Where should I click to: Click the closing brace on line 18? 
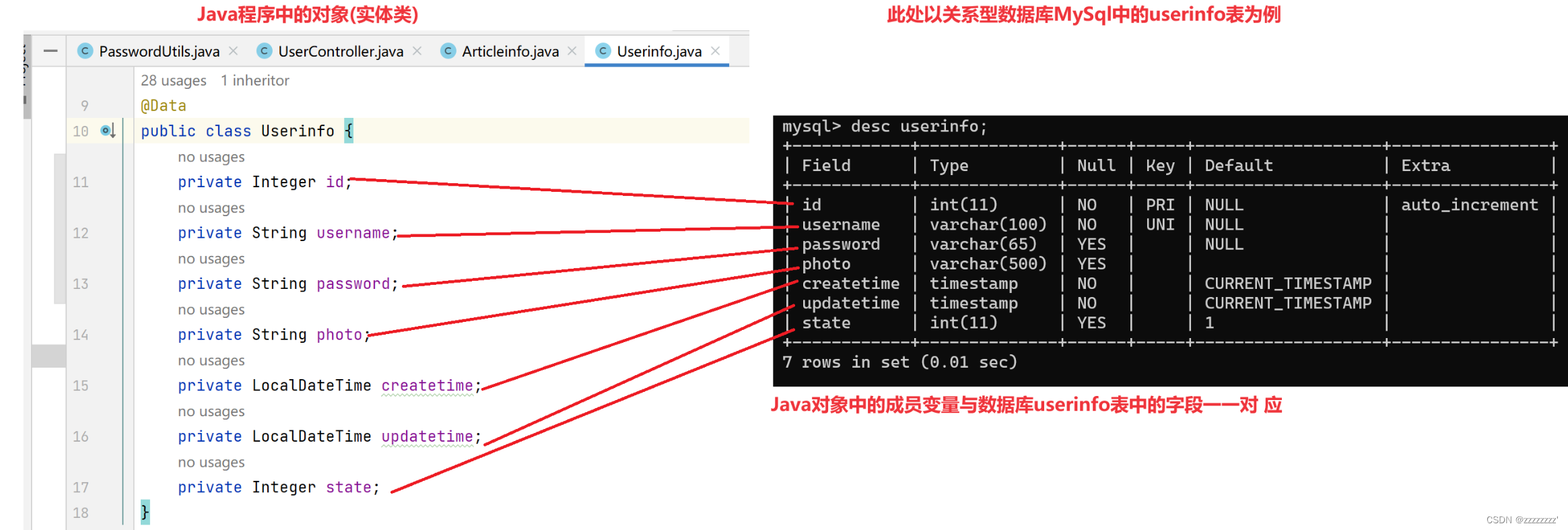pyautogui.click(x=145, y=512)
